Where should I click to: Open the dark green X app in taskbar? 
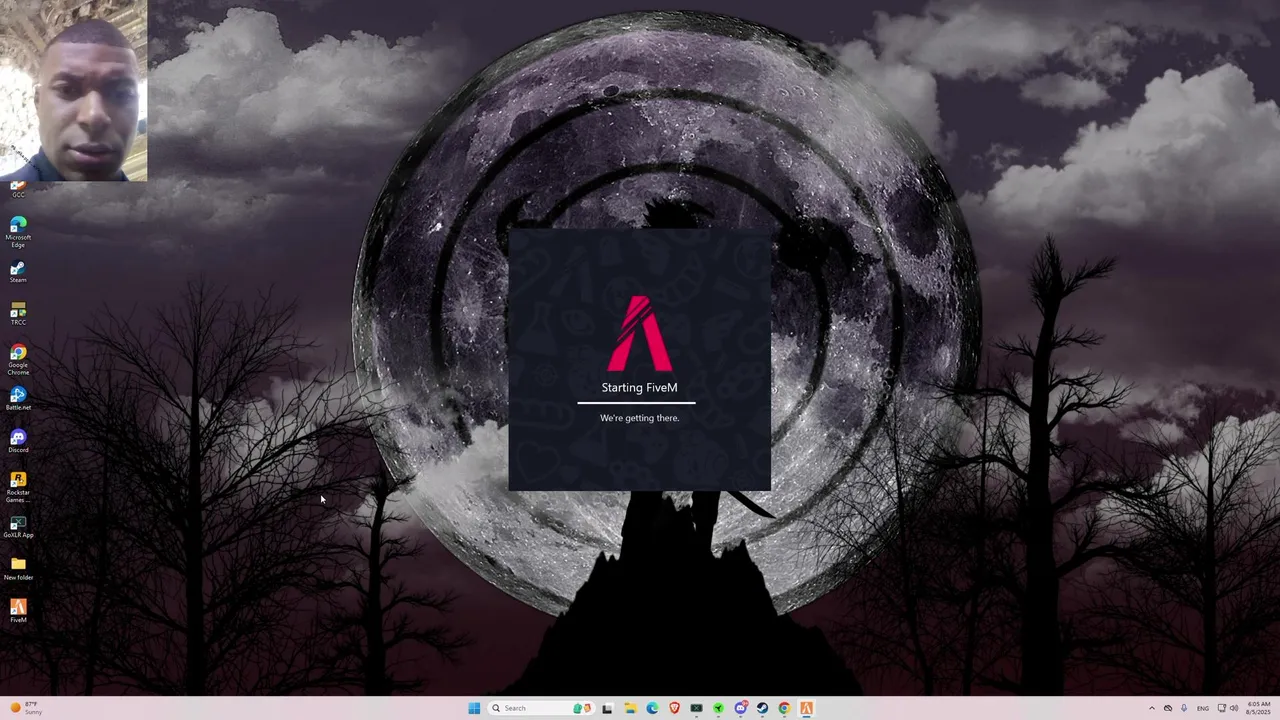click(696, 708)
